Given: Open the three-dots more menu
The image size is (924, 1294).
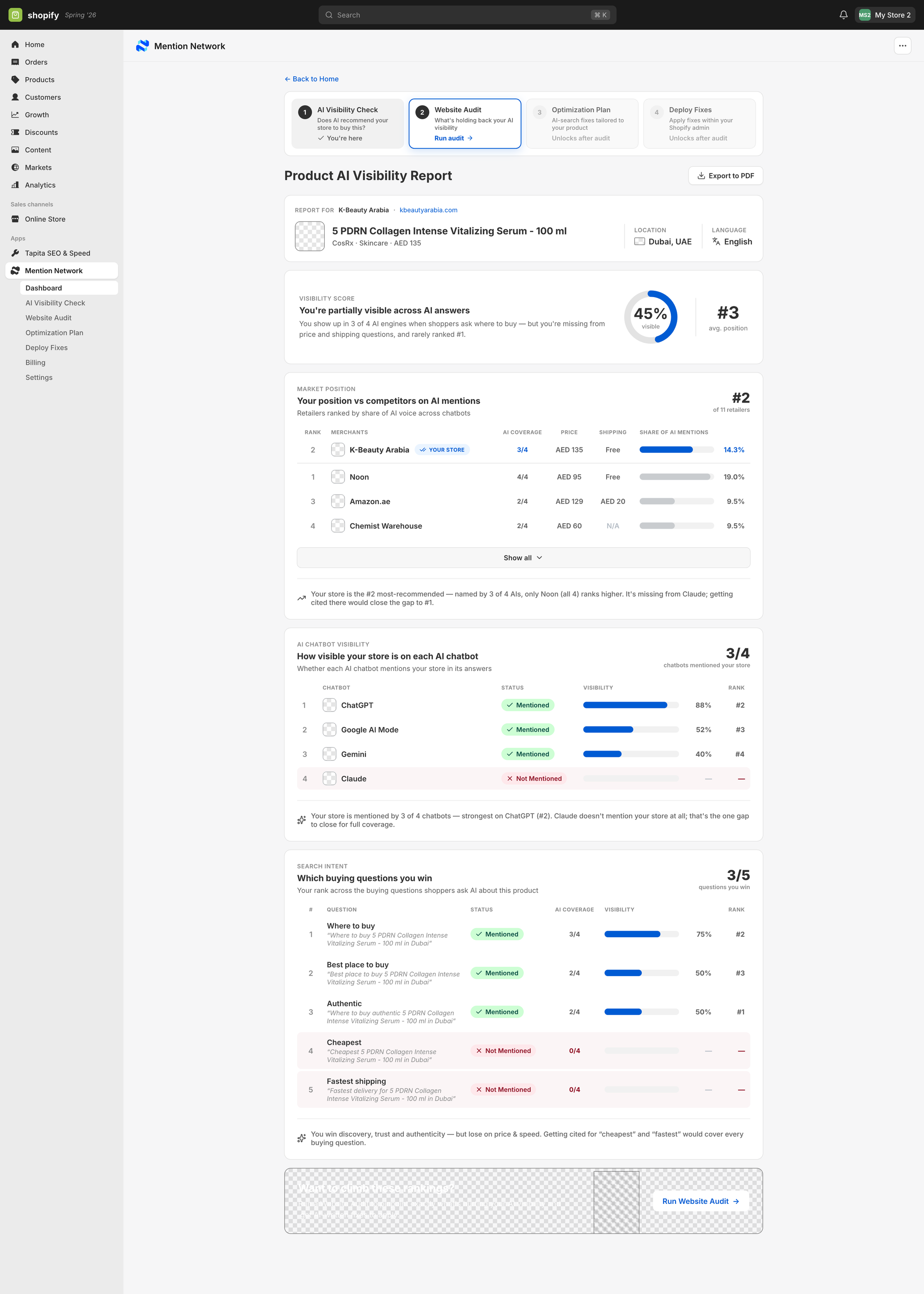Looking at the screenshot, I should (x=902, y=46).
